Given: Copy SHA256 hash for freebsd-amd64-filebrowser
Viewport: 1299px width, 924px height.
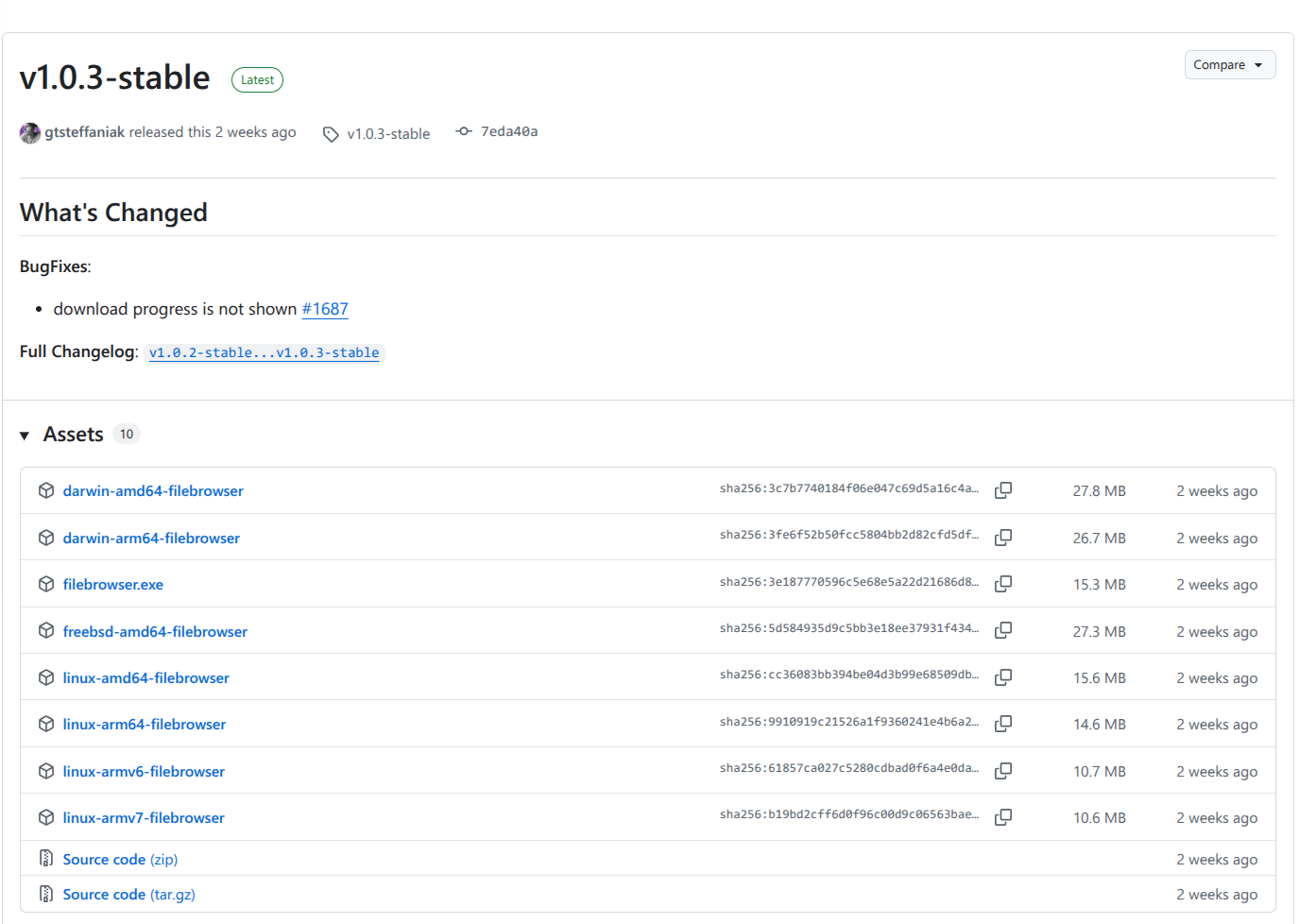Looking at the screenshot, I should click(x=1003, y=630).
